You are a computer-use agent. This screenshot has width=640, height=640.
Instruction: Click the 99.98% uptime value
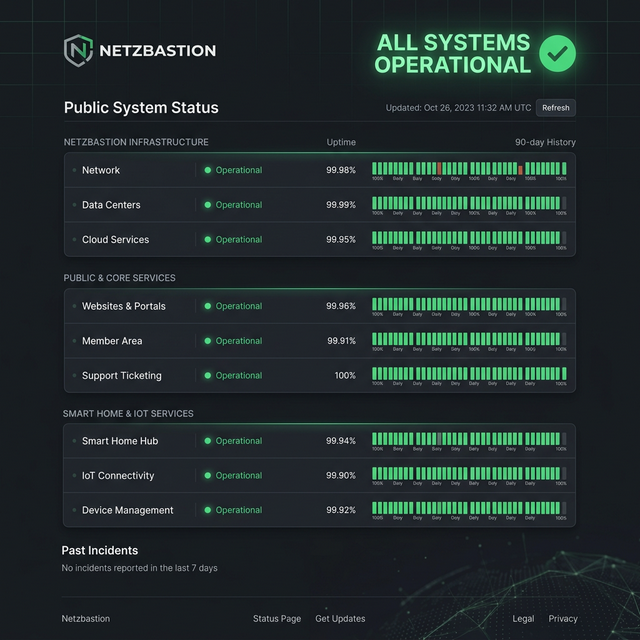pos(341,170)
